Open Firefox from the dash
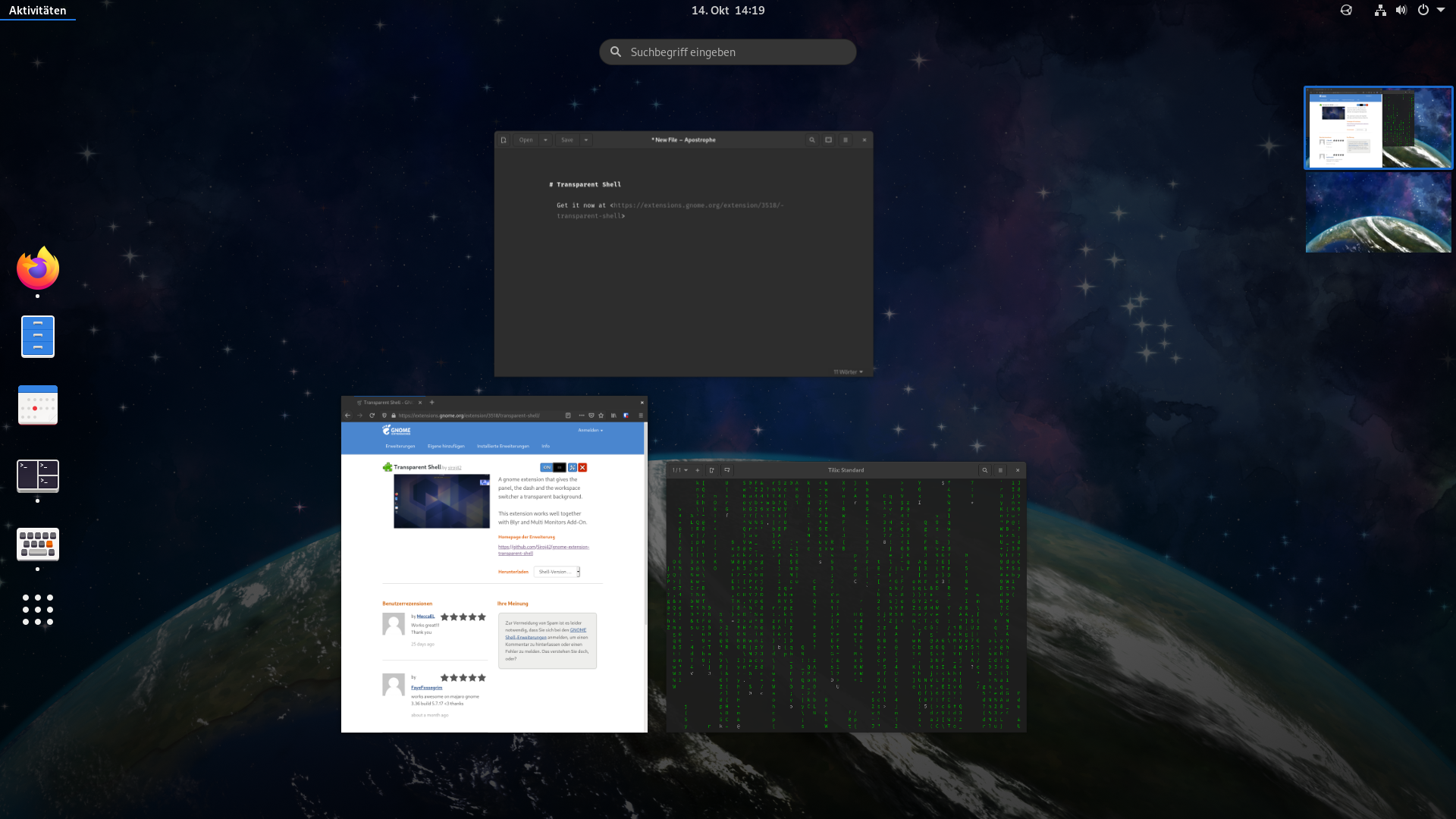The image size is (1456, 819). tap(38, 268)
